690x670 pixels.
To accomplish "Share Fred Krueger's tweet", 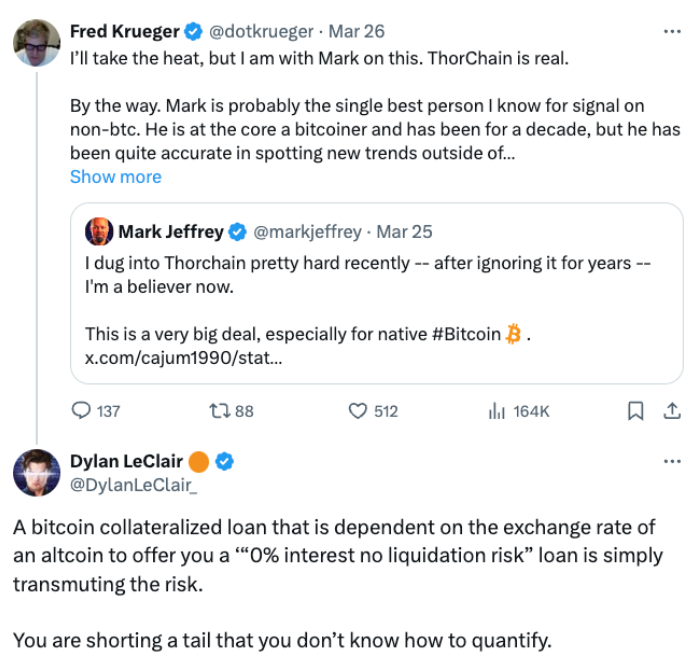I will click(x=672, y=411).
